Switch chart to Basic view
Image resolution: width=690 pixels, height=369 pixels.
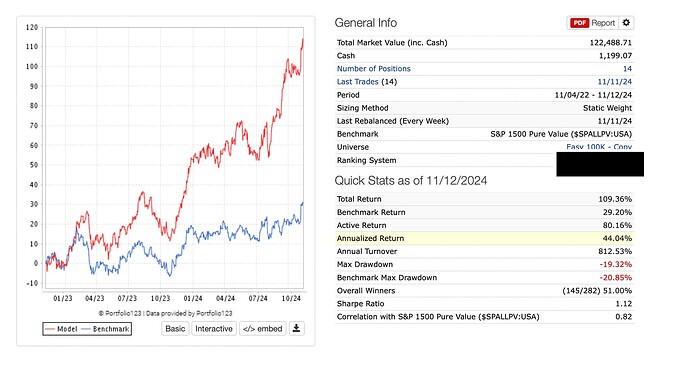click(x=175, y=329)
